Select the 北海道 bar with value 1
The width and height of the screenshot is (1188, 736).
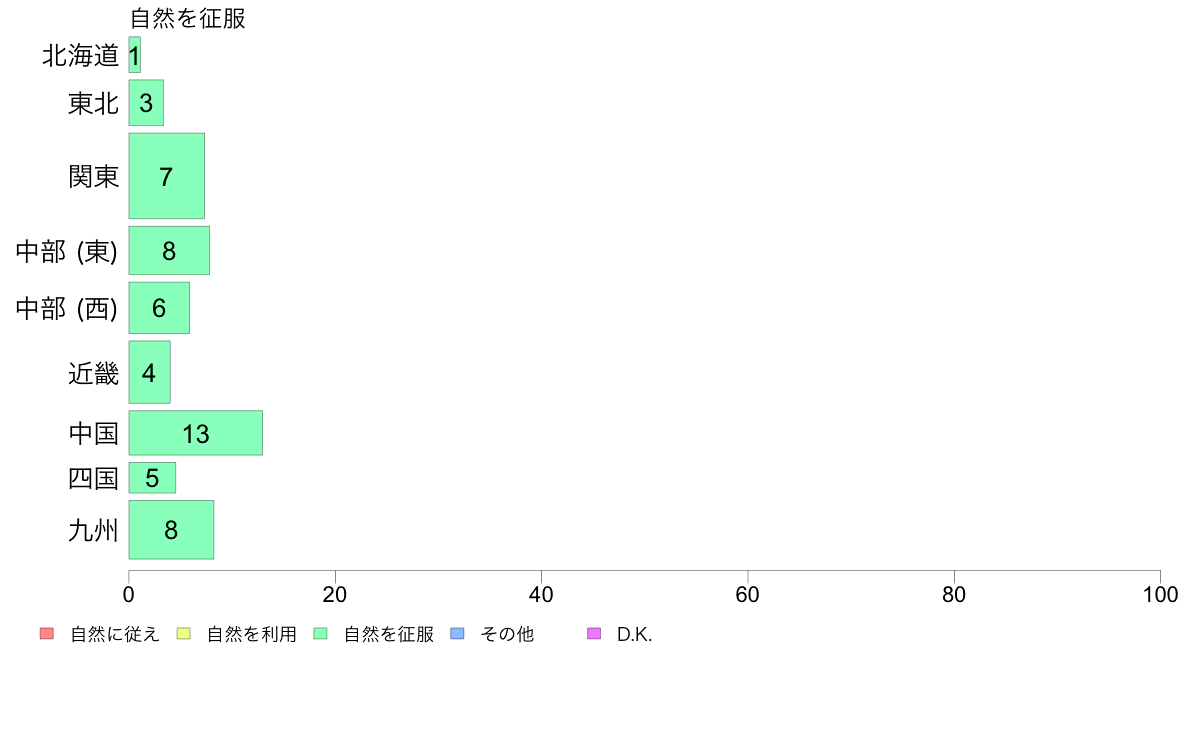coord(135,55)
